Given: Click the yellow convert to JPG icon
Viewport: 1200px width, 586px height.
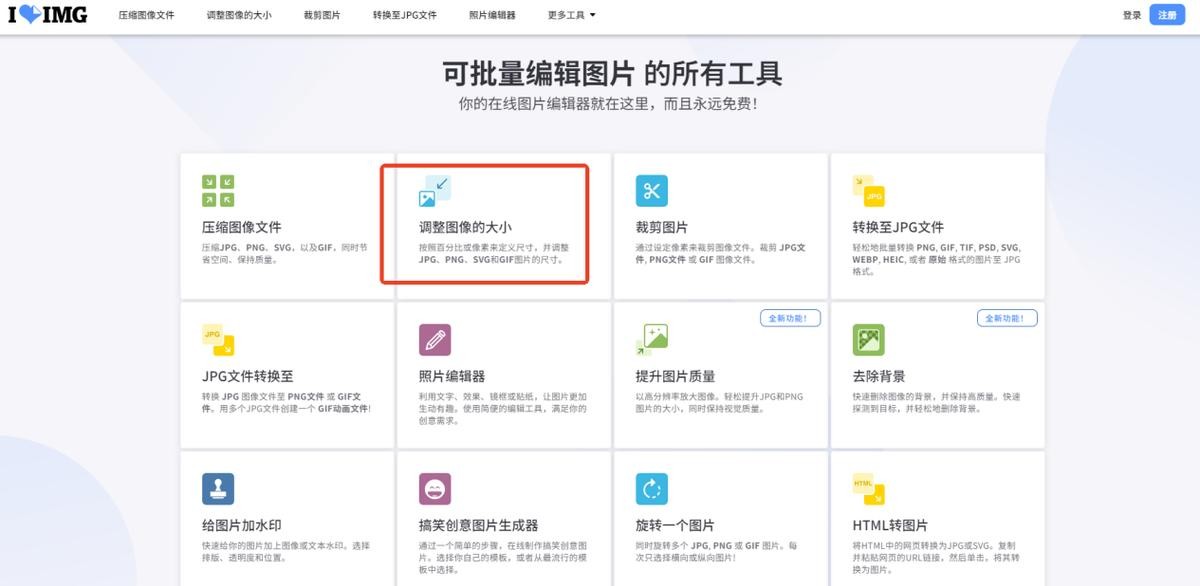Looking at the screenshot, I should pyautogui.click(x=868, y=190).
